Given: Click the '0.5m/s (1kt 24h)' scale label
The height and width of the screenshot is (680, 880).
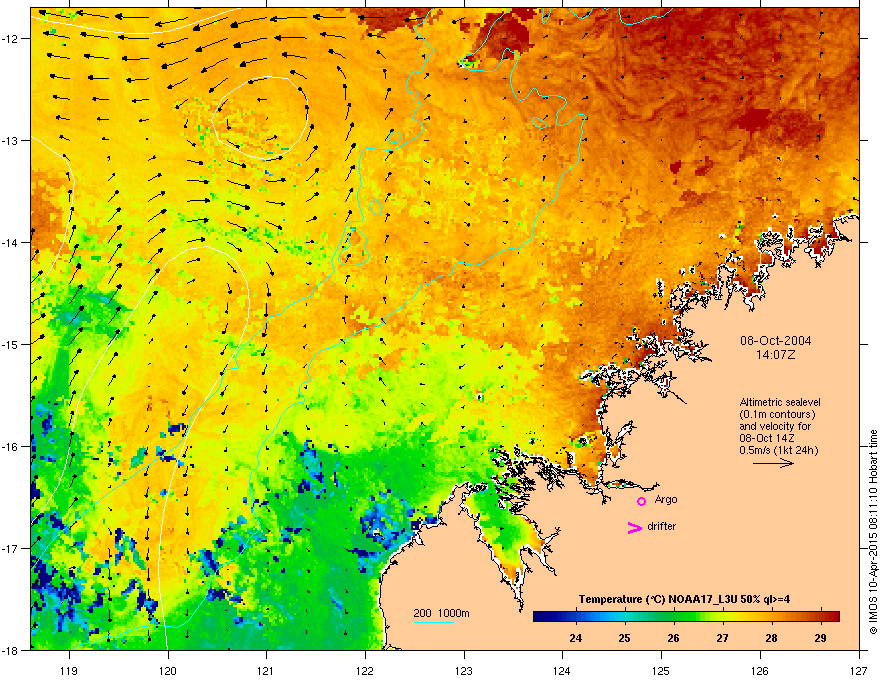Looking at the screenshot, I should [778, 450].
